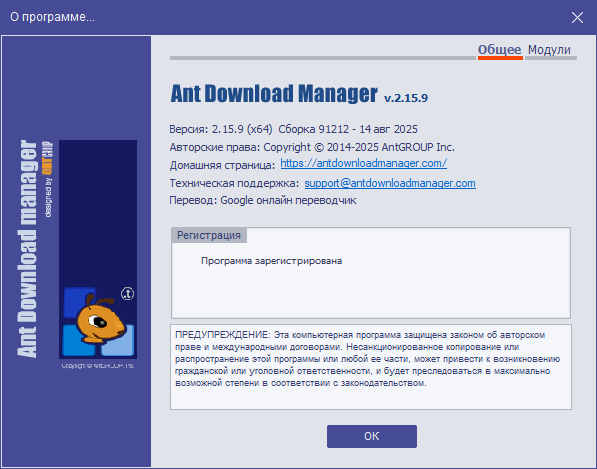
Task: Select the Общее tab
Action: pyautogui.click(x=500, y=50)
